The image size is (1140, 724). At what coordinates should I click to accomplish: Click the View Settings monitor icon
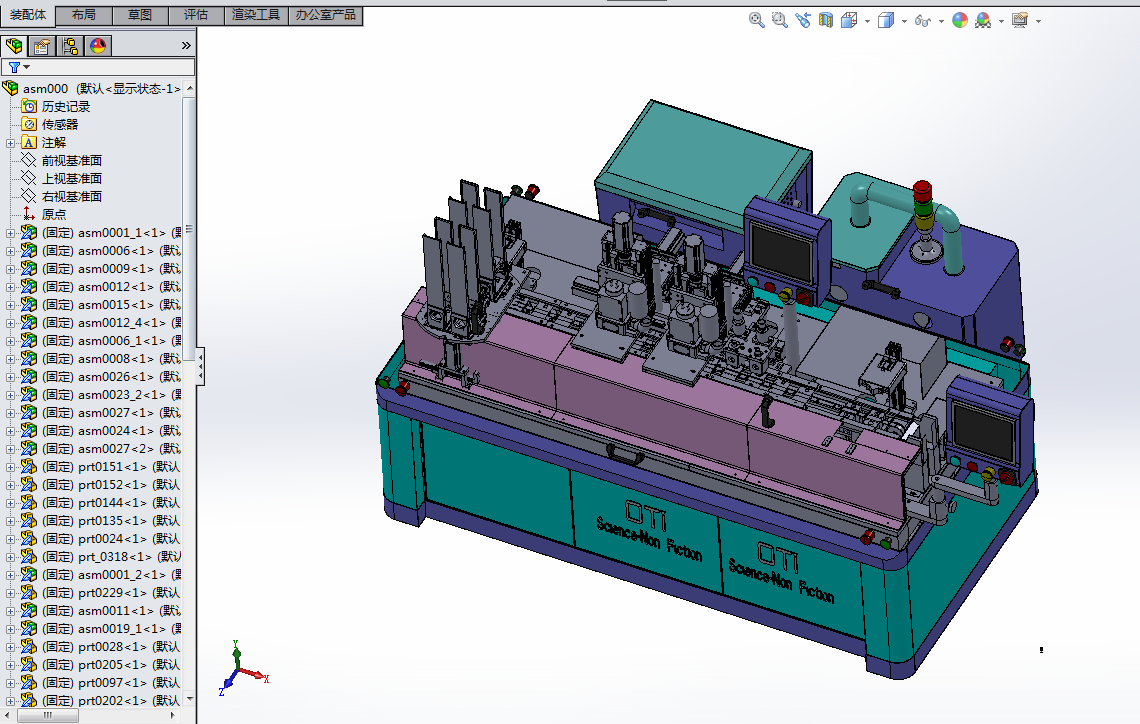[1020, 20]
